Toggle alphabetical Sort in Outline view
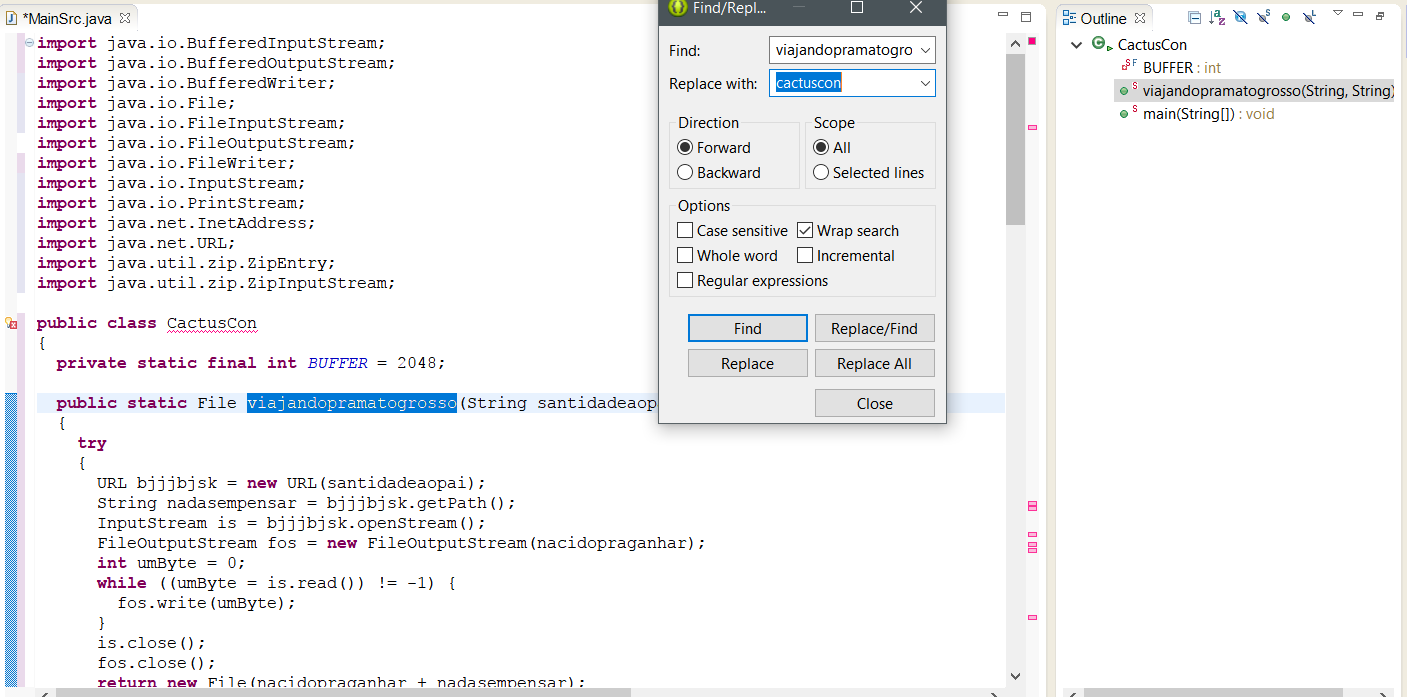 coord(1217,18)
